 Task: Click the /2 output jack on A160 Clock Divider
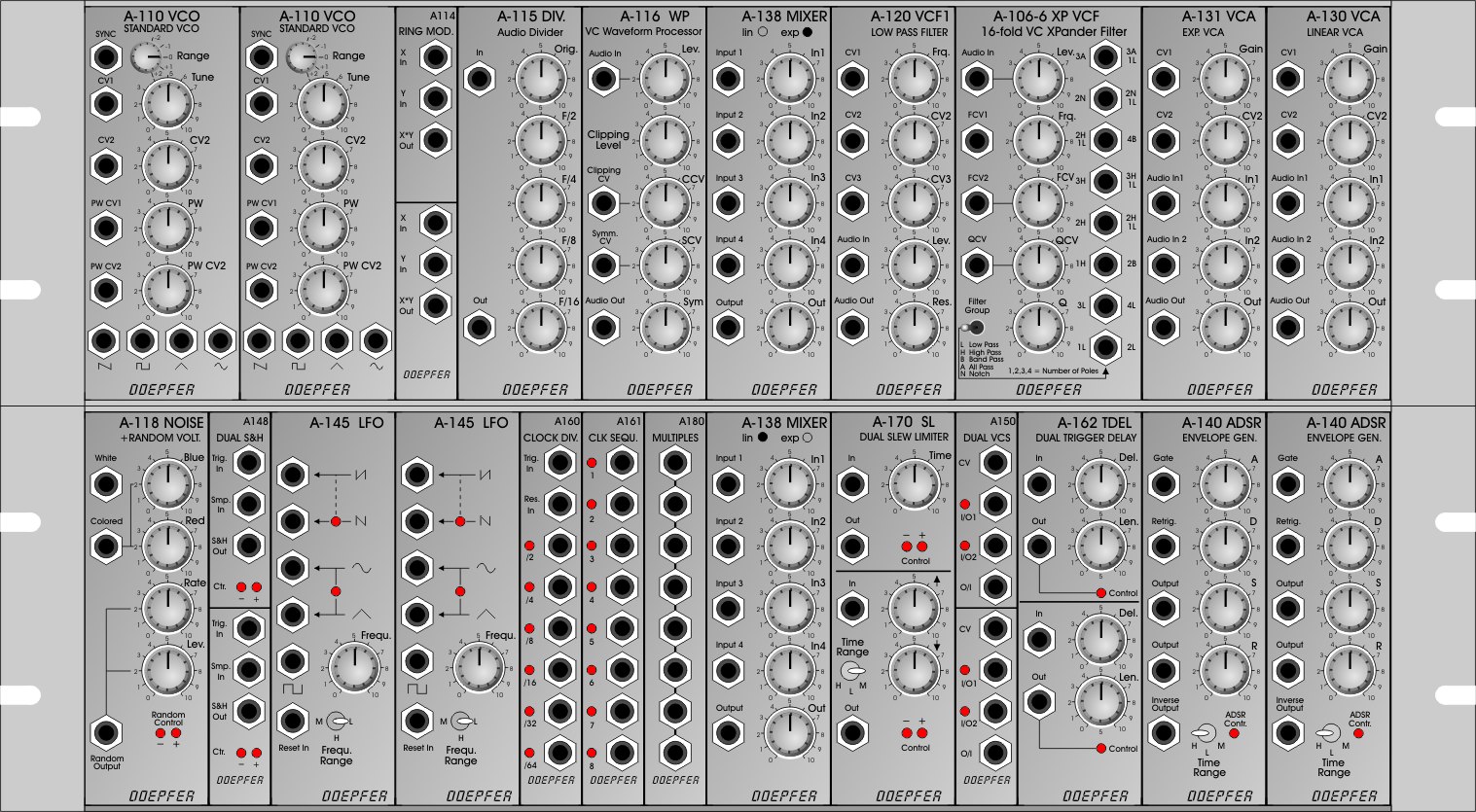click(558, 546)
